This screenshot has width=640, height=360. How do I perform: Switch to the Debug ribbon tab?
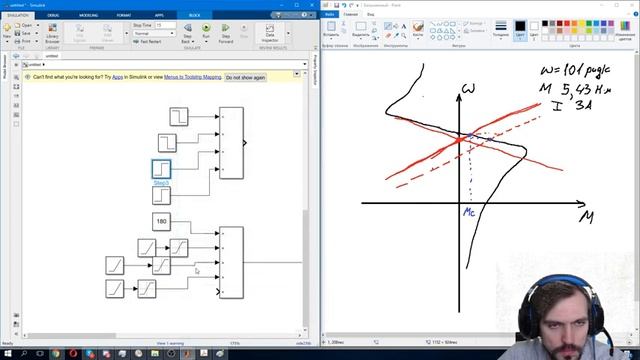click(x=53, y=15)
